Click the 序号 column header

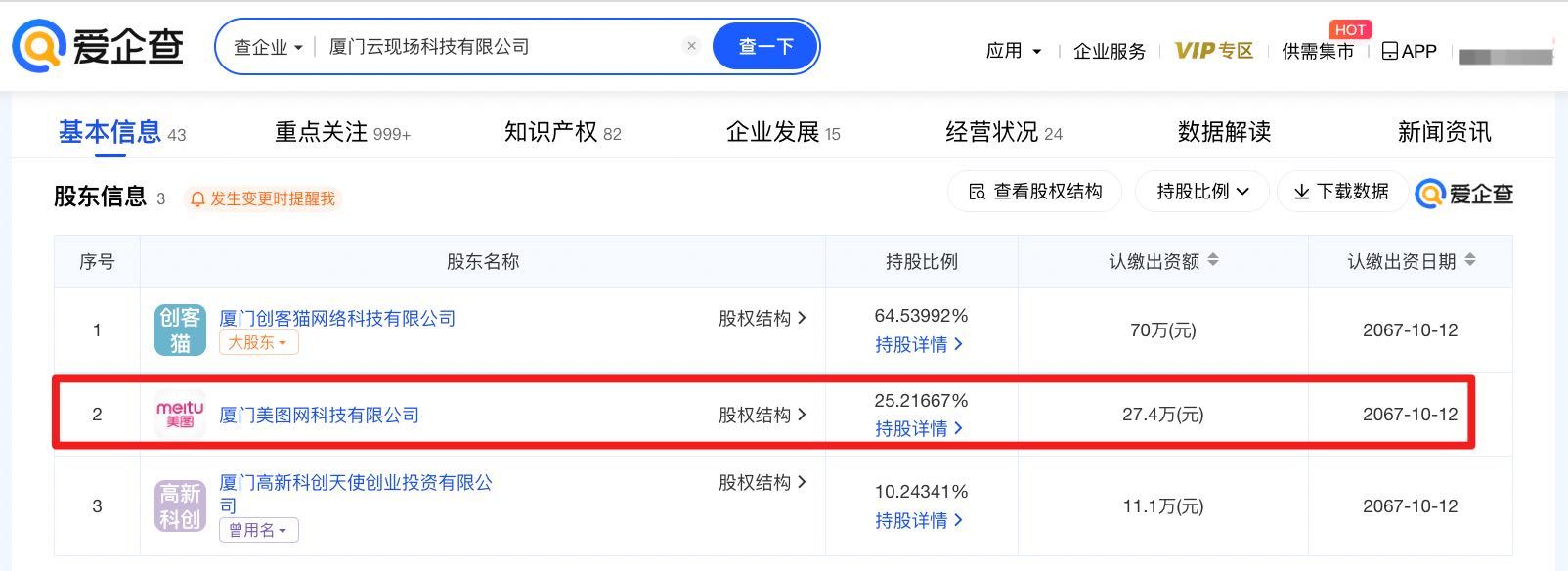pyautogui.click(x=97, y=261)
